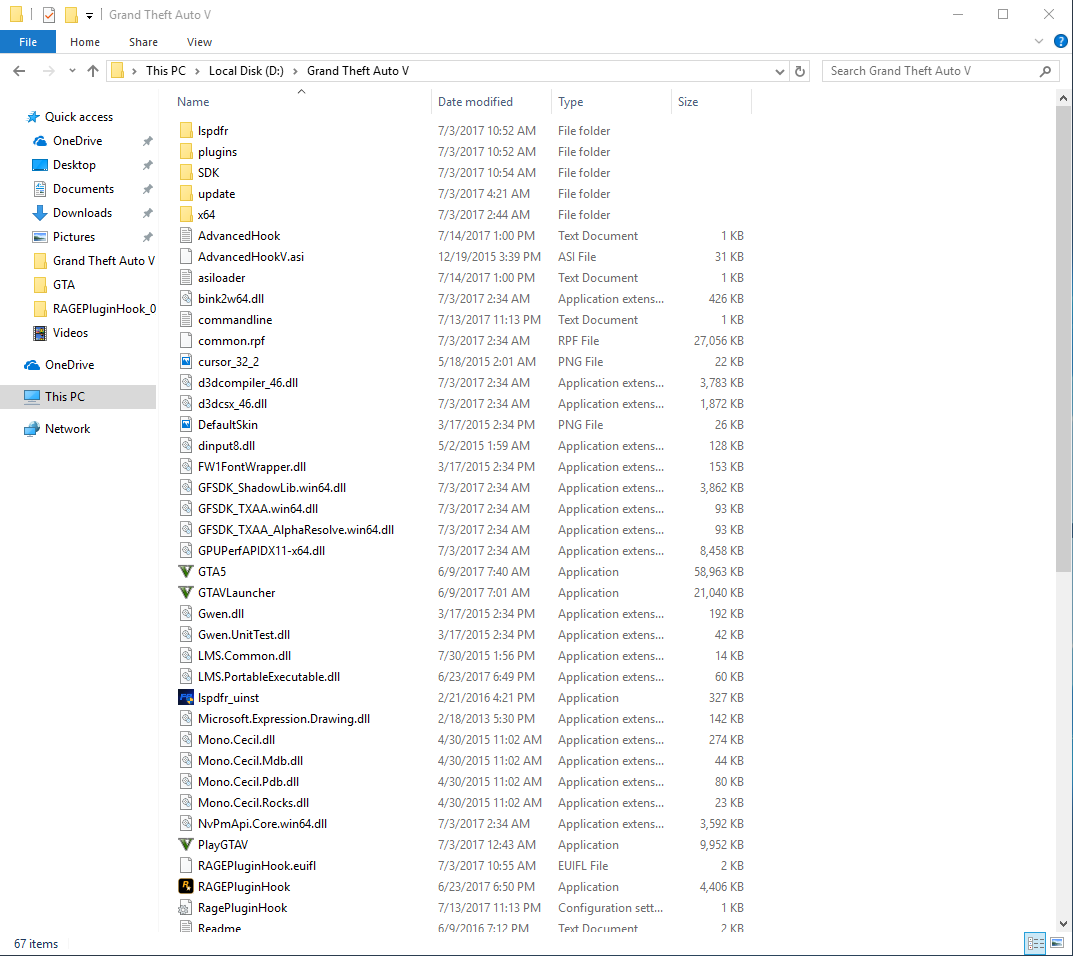Image resolution: width=1073 pixels, height=956 pixels.
Task: Select the PlayGTAV application icon
Action: (x=185, y=844)
